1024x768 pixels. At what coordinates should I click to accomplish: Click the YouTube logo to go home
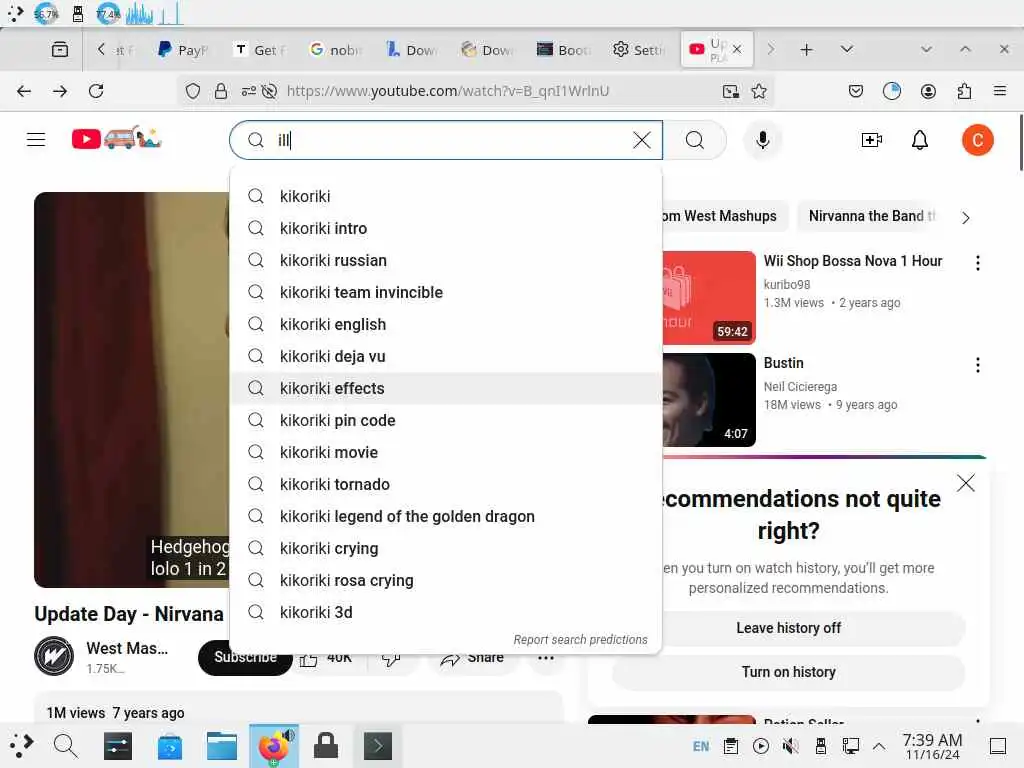pos(116,138)
